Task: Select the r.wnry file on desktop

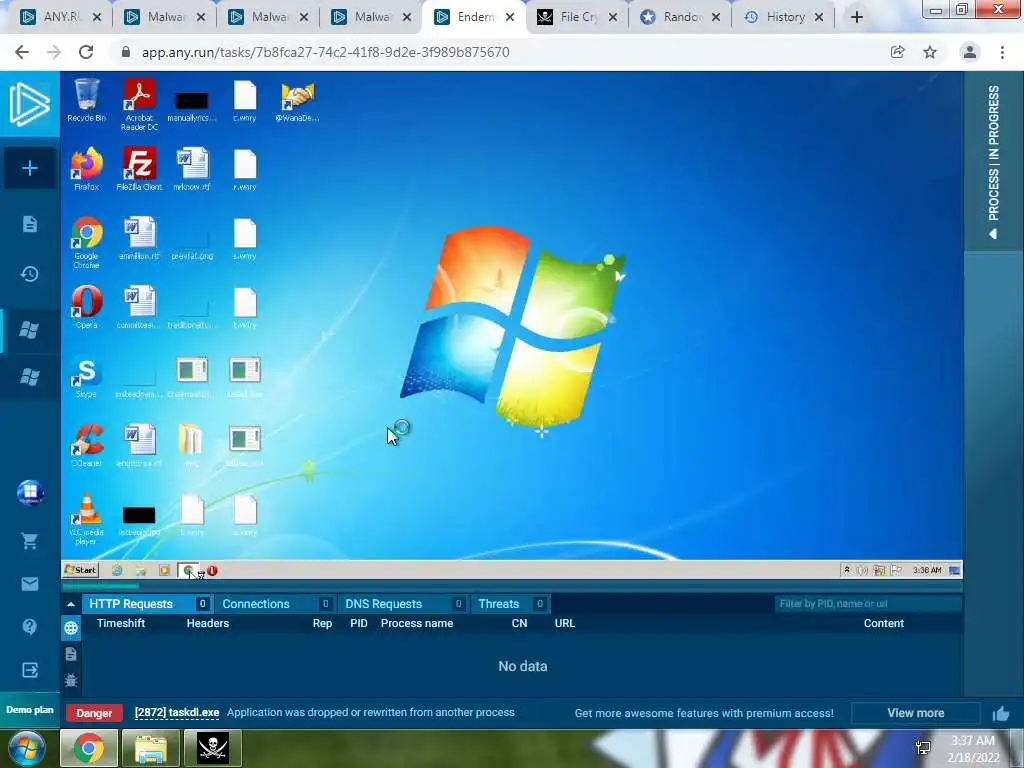Action: [x=245, y=169]
